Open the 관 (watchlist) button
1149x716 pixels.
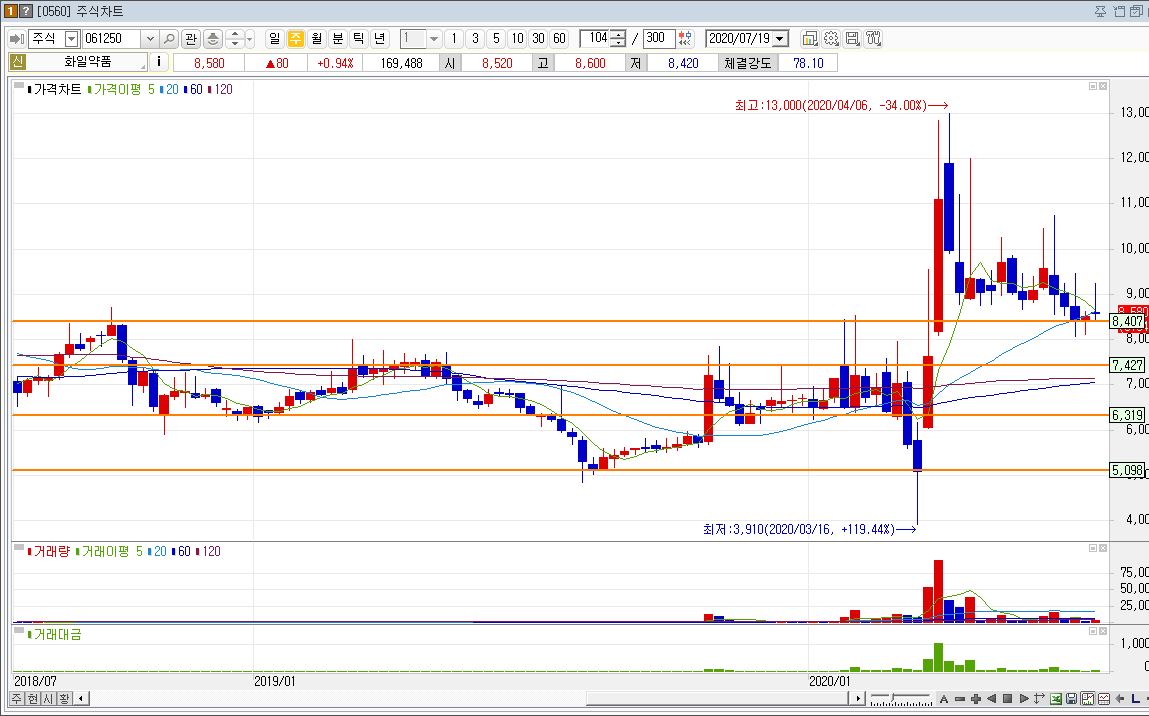tap(191, 39)
